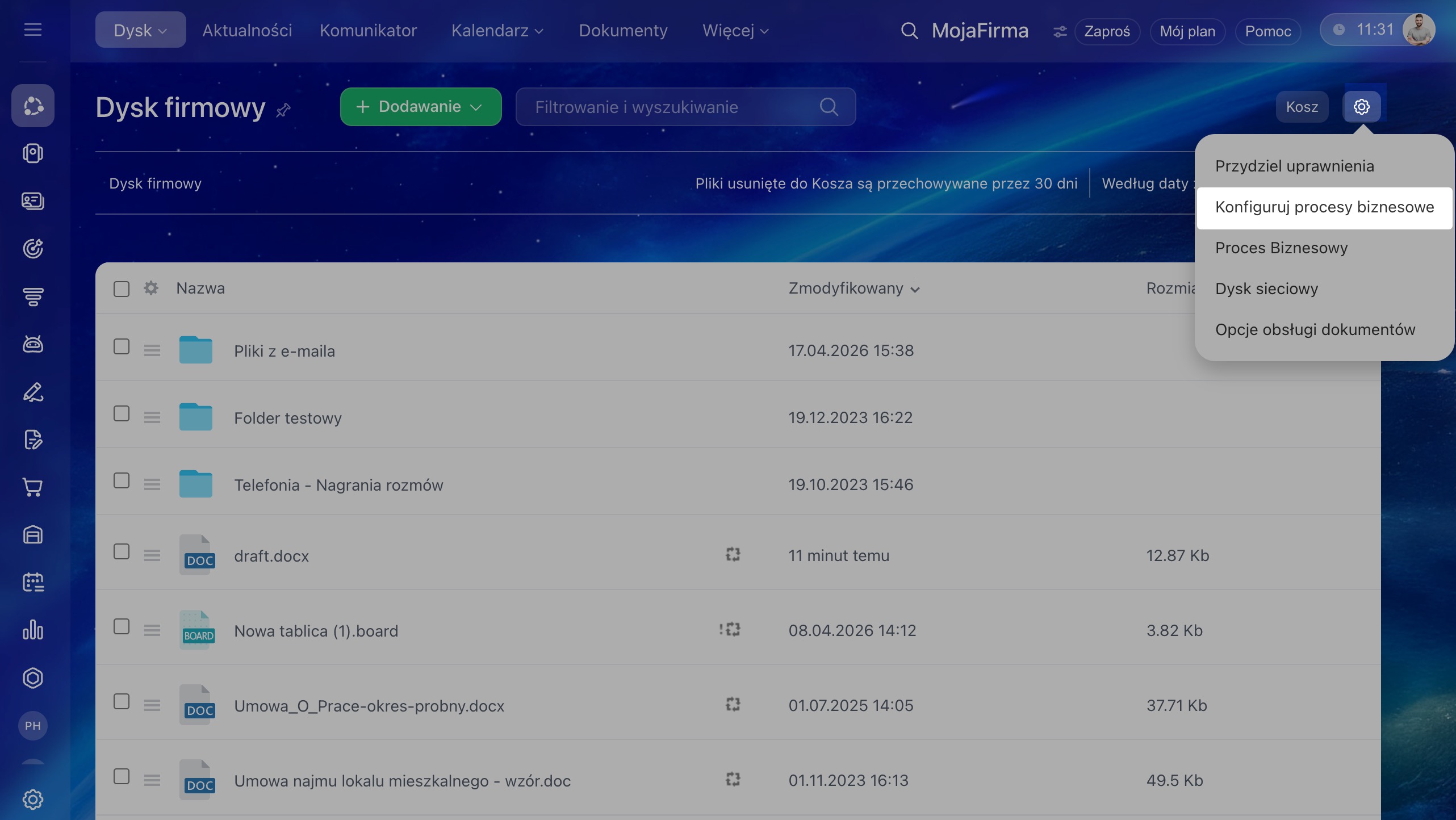Open the hamburger menu in the sidebar

pos(33,30)
